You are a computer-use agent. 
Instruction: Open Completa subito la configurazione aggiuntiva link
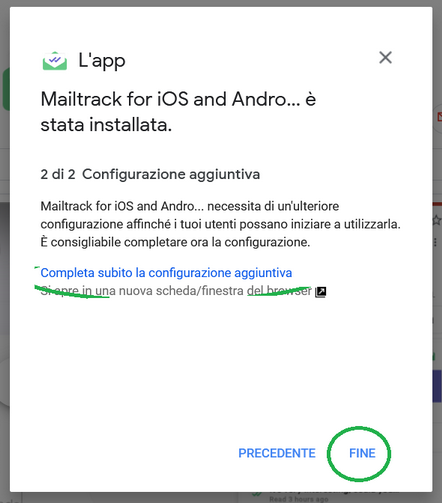pos(166,273)
